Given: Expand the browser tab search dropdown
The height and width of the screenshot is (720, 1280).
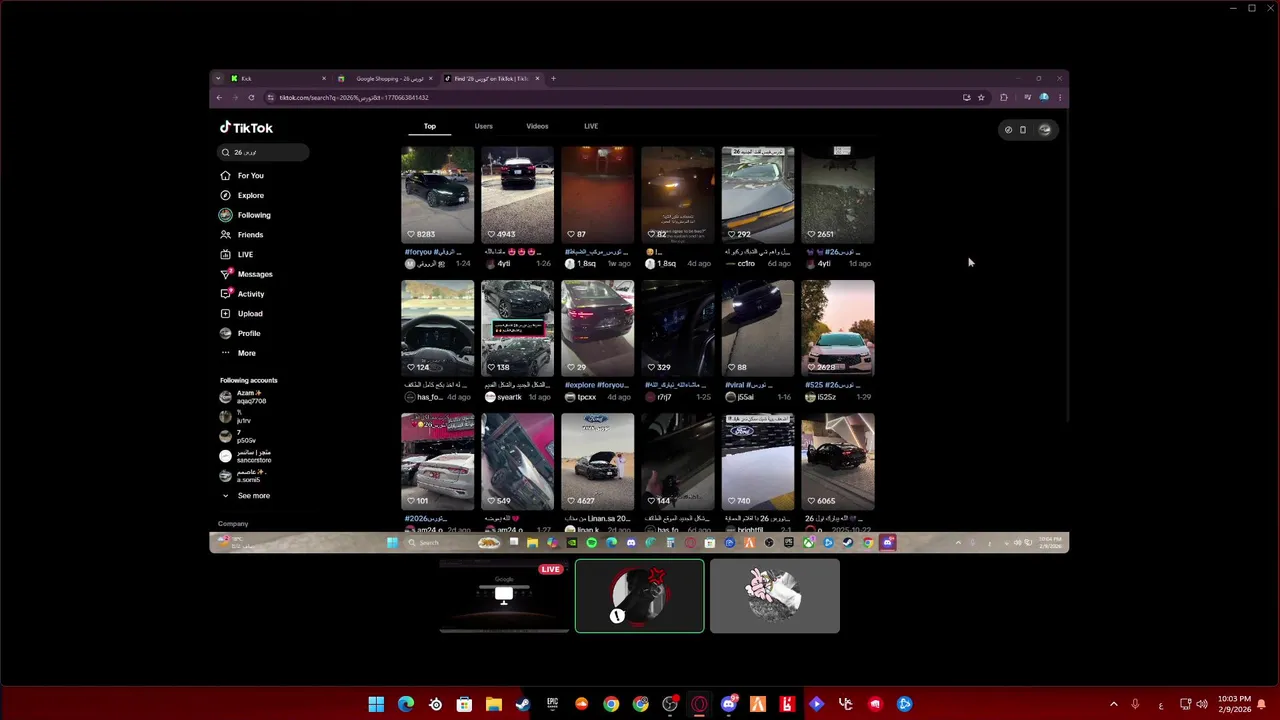Looking at the screenshot, I should pyautogui.click(x=218, y=78).
